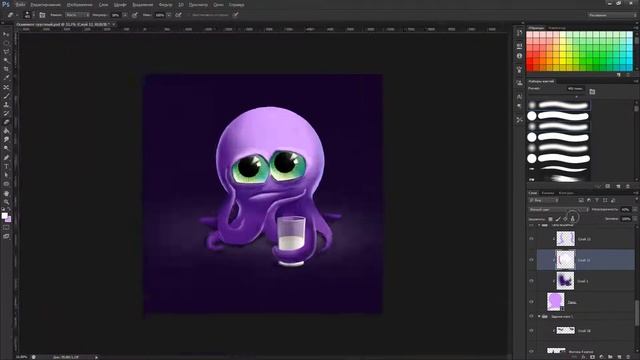The image size is (640, 360).
Task: Collapse the top layer group triangle
Action: [x=539, y=225]
